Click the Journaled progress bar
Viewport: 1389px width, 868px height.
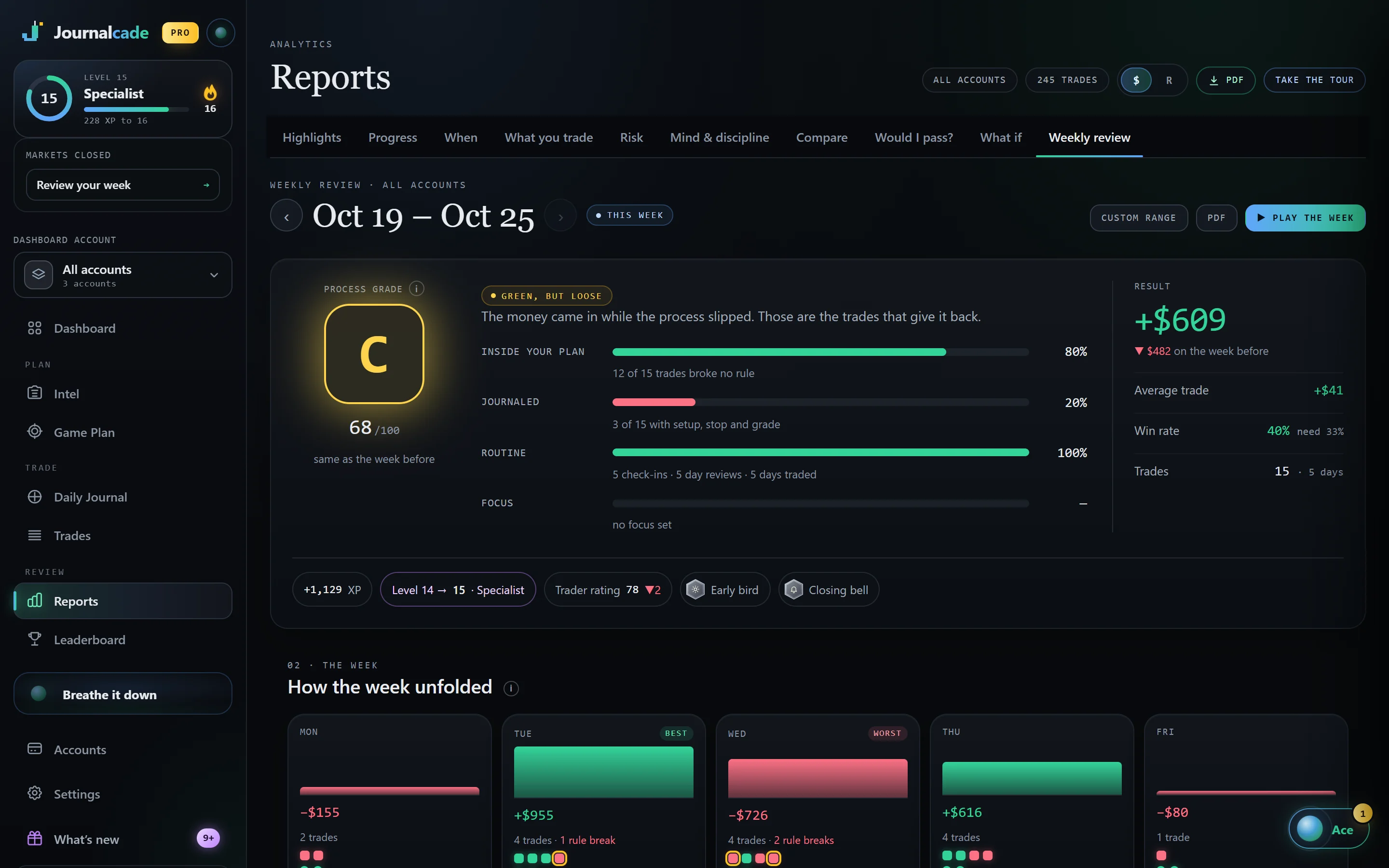(820, 403)
